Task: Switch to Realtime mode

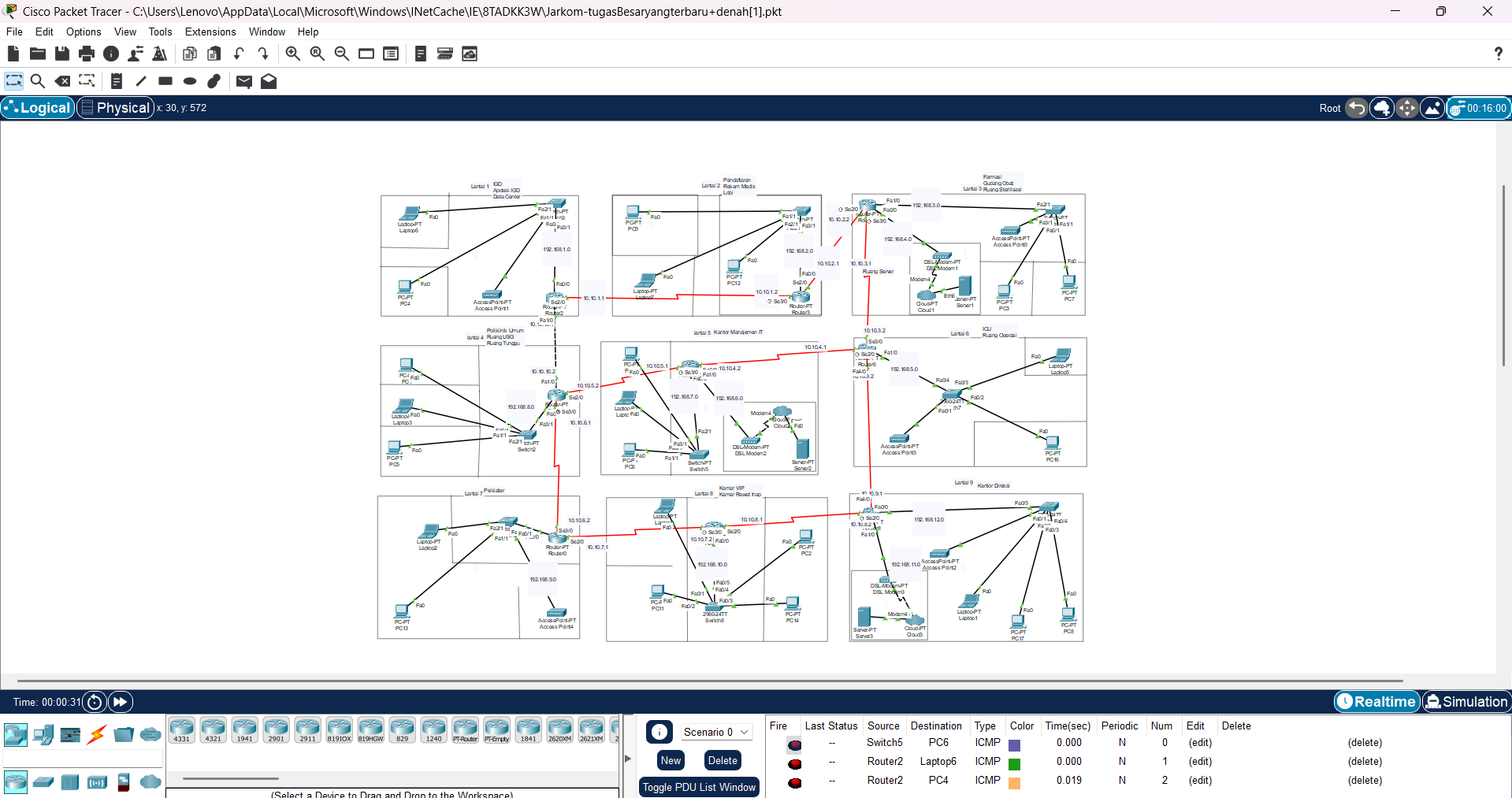Action: tap(1376, 701)
